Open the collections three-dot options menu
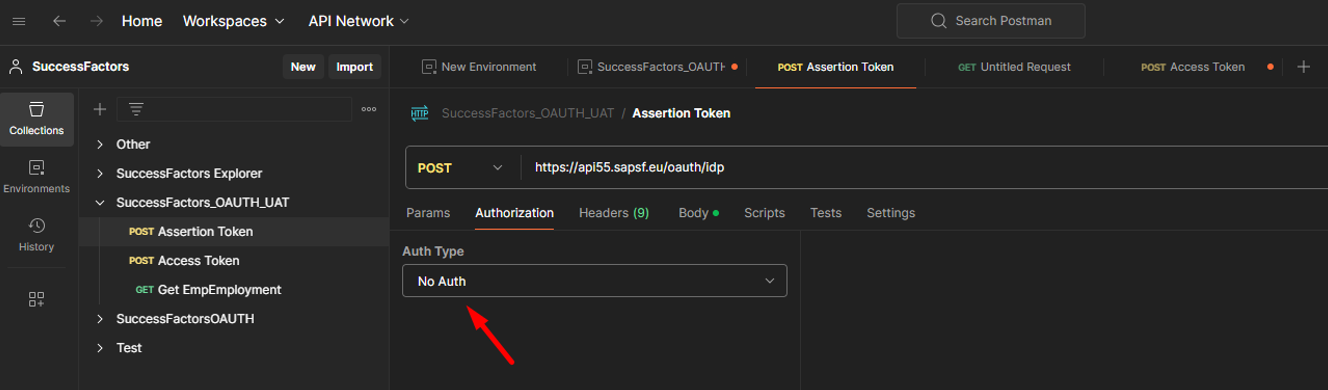 point(369,109)
